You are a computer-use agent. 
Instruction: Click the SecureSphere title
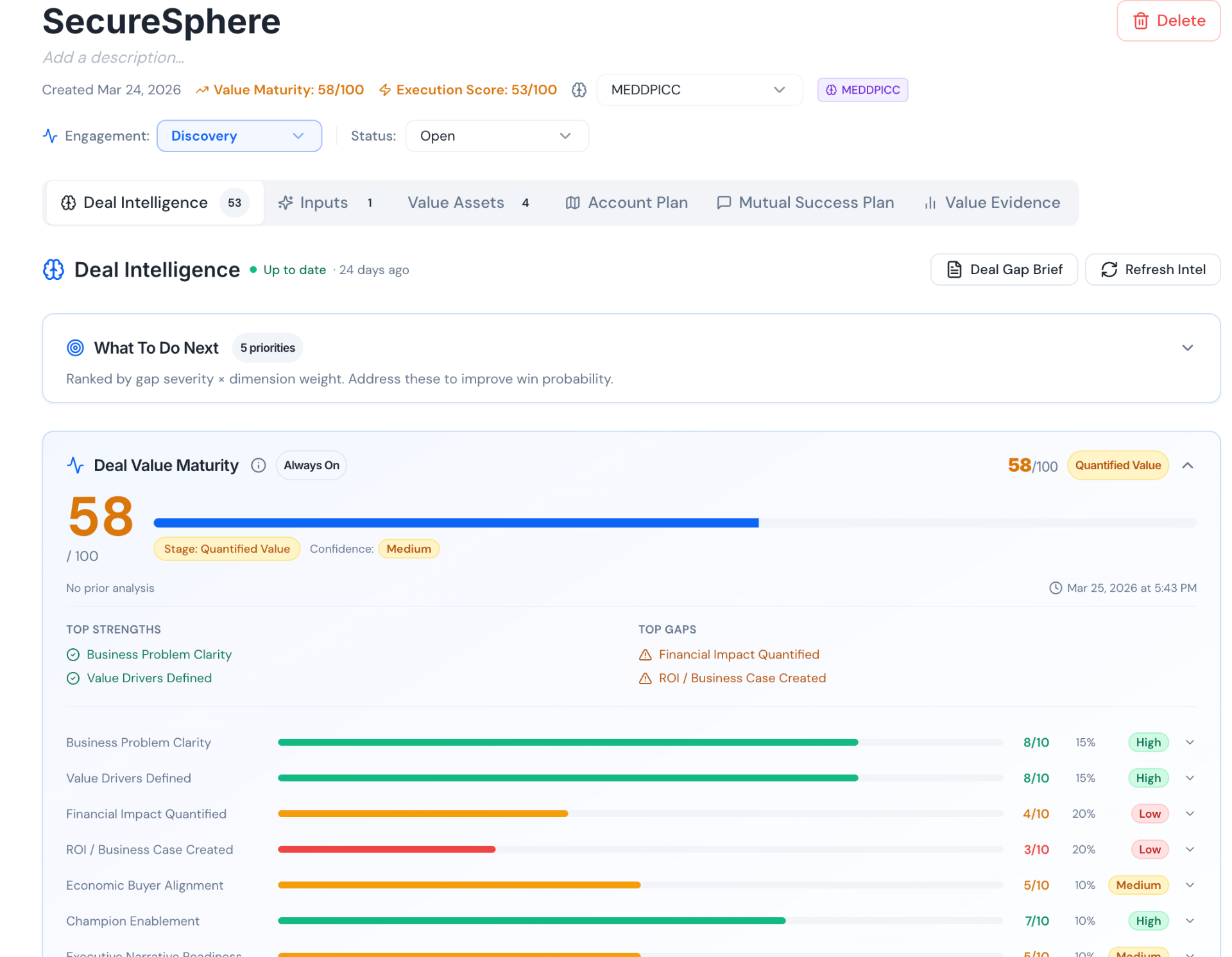(162, 21)
